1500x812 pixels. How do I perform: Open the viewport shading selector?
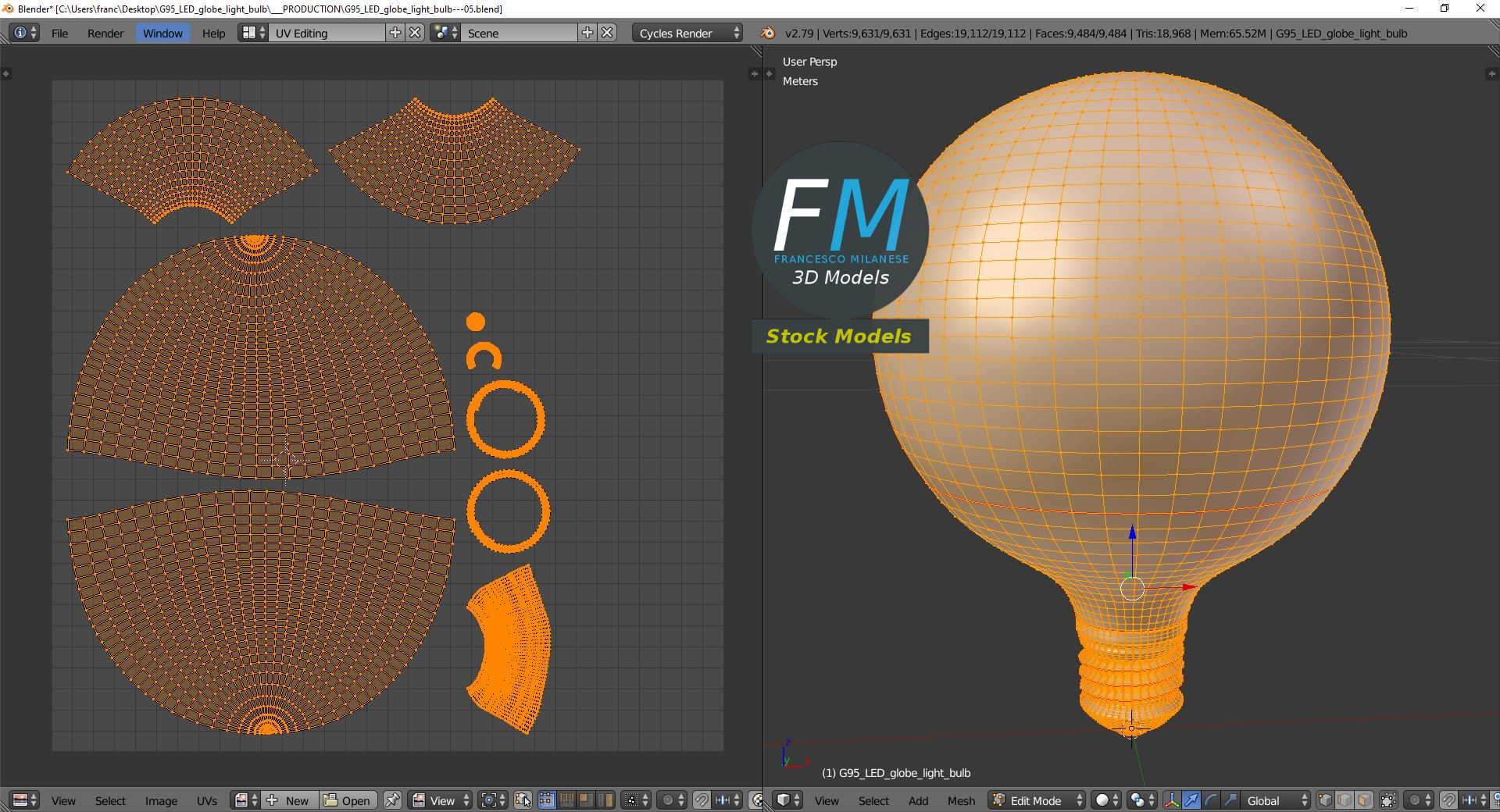click(1106, 800)
